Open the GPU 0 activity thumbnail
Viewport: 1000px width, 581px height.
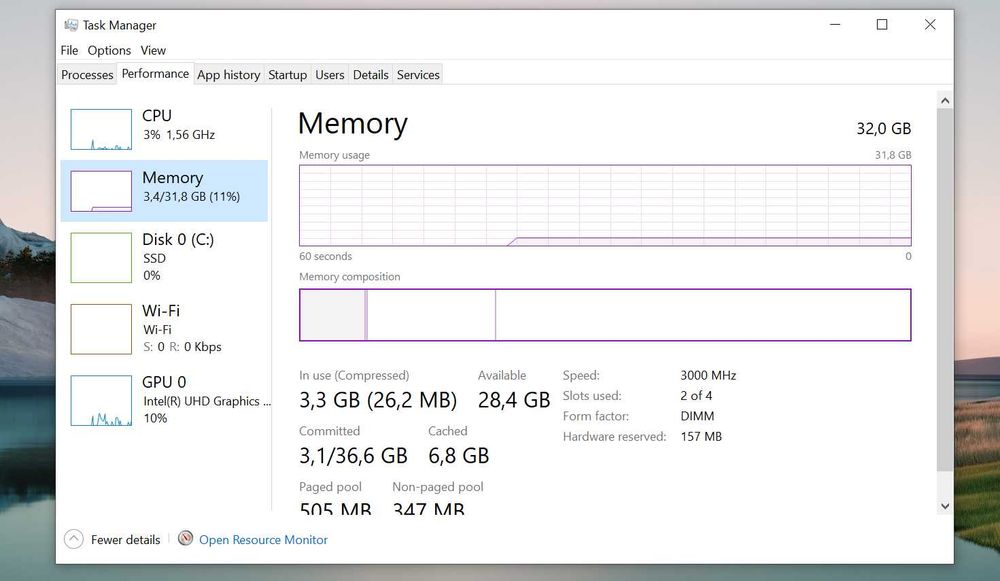(101, 401)
